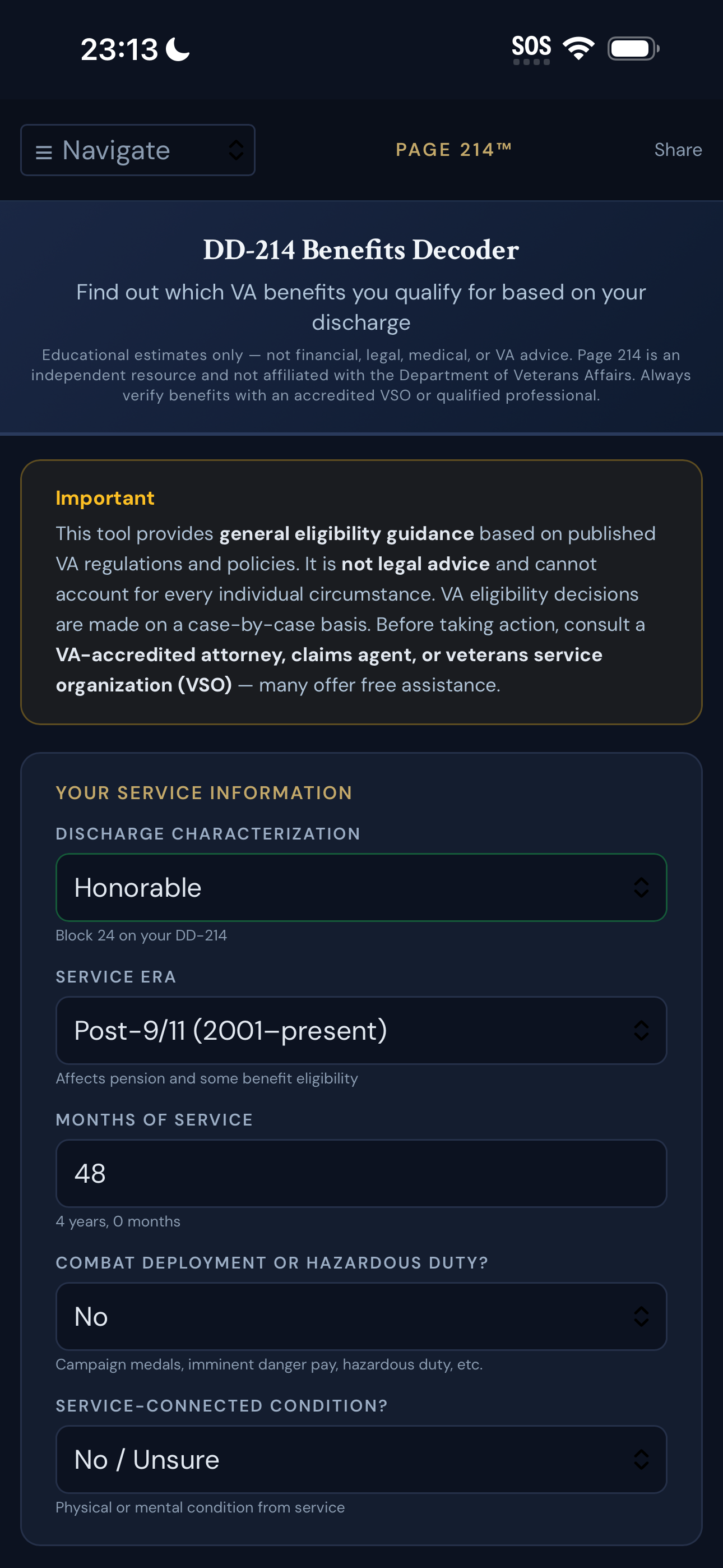Open the Service-Connected Condition dropdown
This screenshot has height=1568, width=723.
pyautogui.click(x=361, y=1460)
